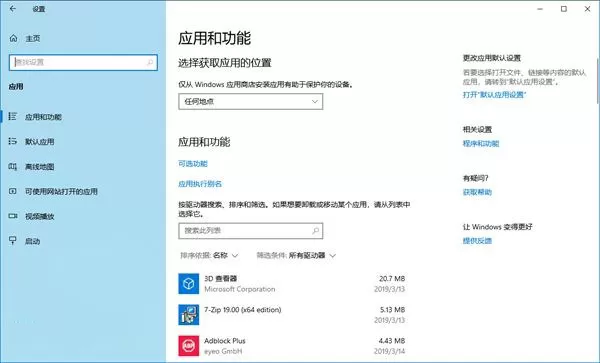Click the 4.43 MB size value

point(392,340)
